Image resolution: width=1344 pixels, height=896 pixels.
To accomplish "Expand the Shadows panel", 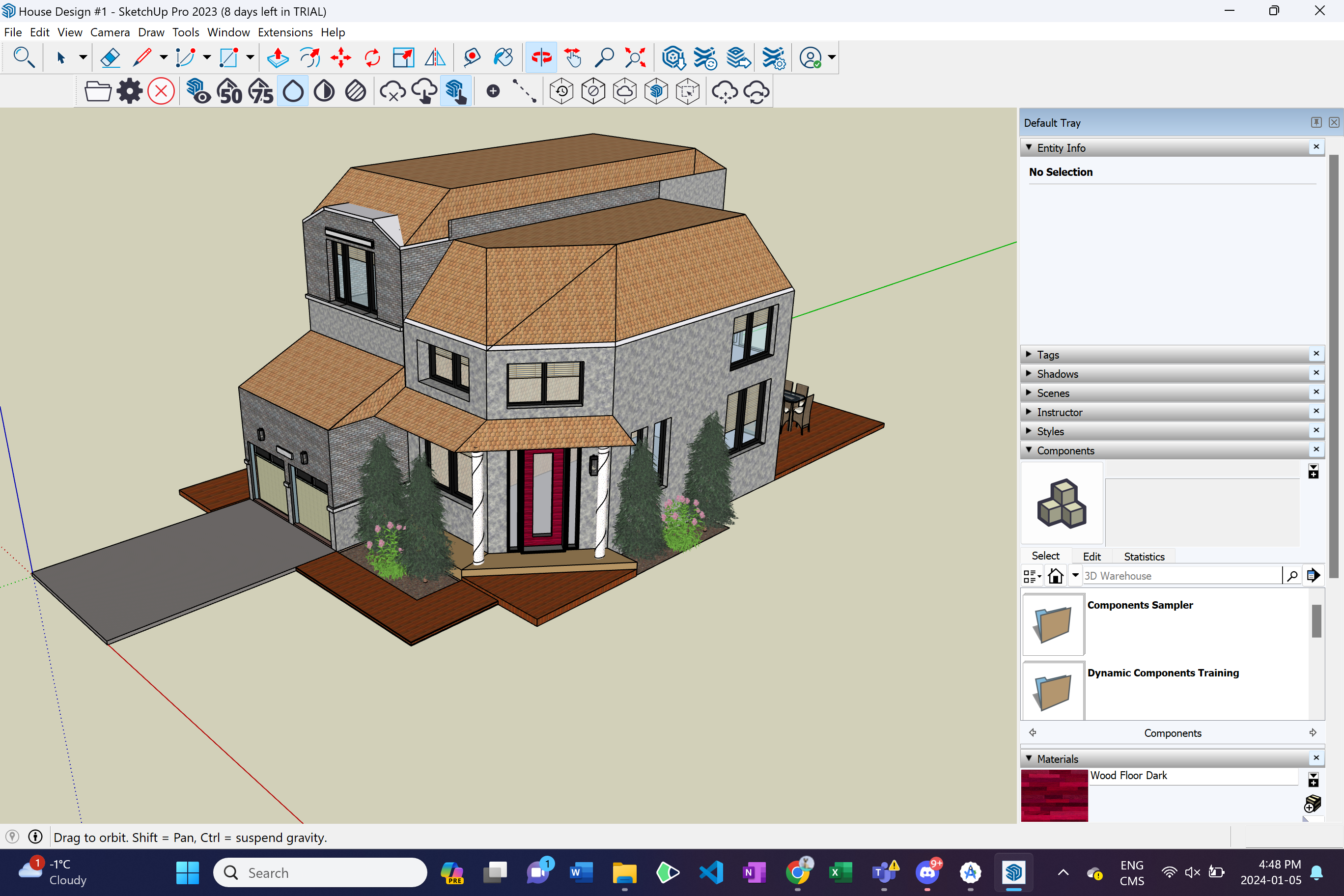I will point(1057,374).
